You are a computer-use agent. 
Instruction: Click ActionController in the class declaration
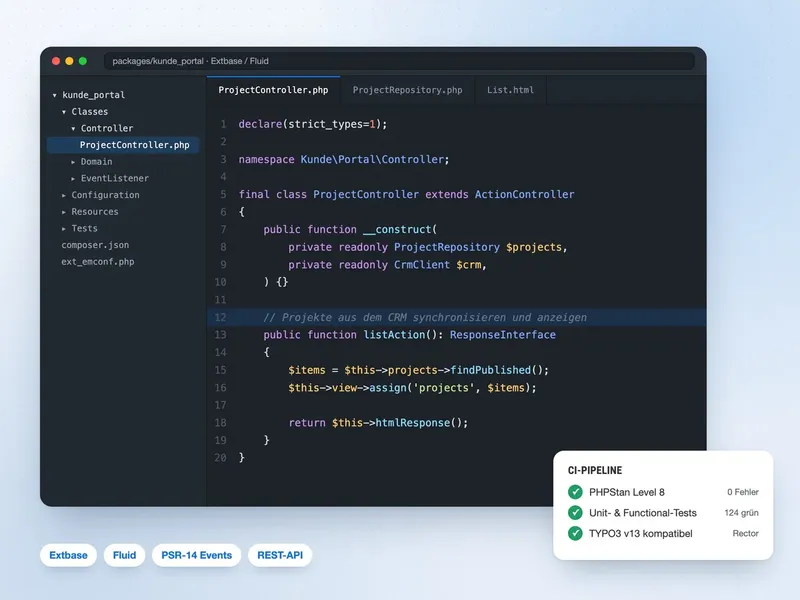tap(524, 194)
